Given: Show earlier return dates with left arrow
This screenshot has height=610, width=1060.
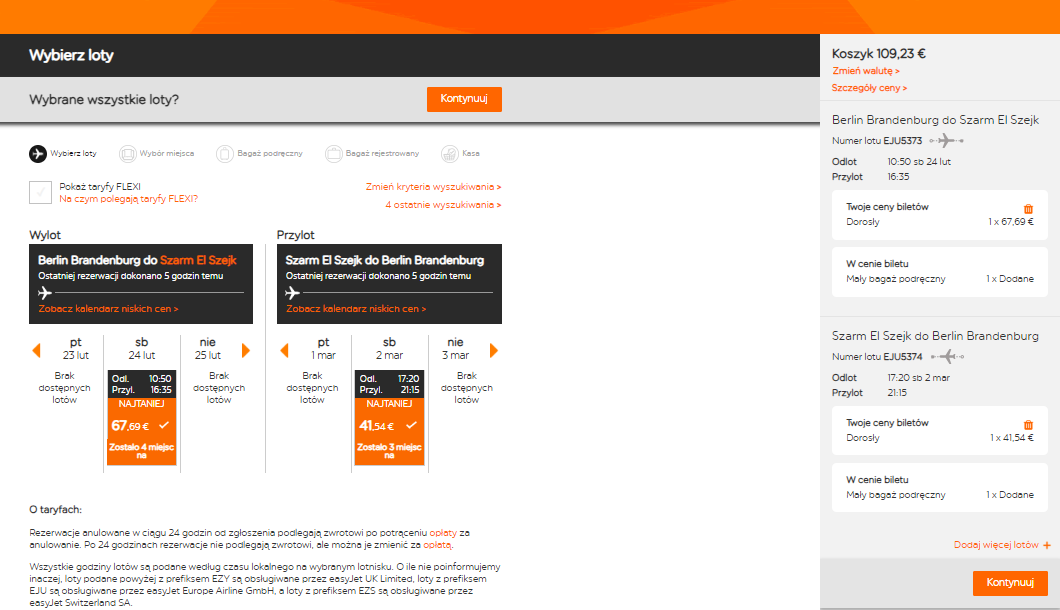Looking at the screenshot, I should (285, 350).
